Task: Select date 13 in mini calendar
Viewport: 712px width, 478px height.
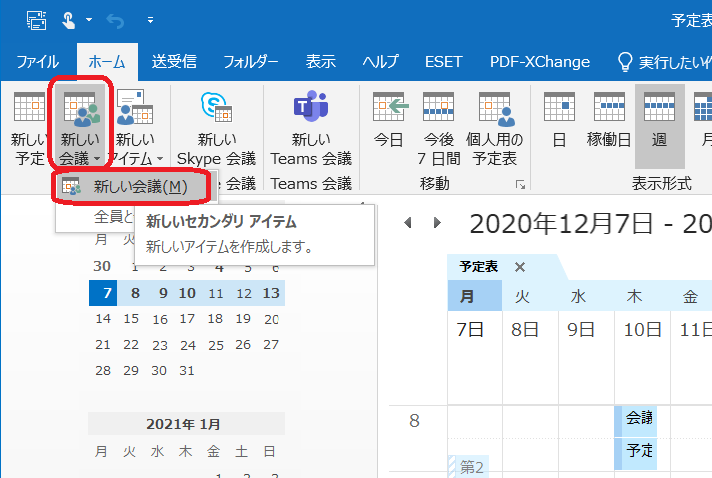Action: 271,293
